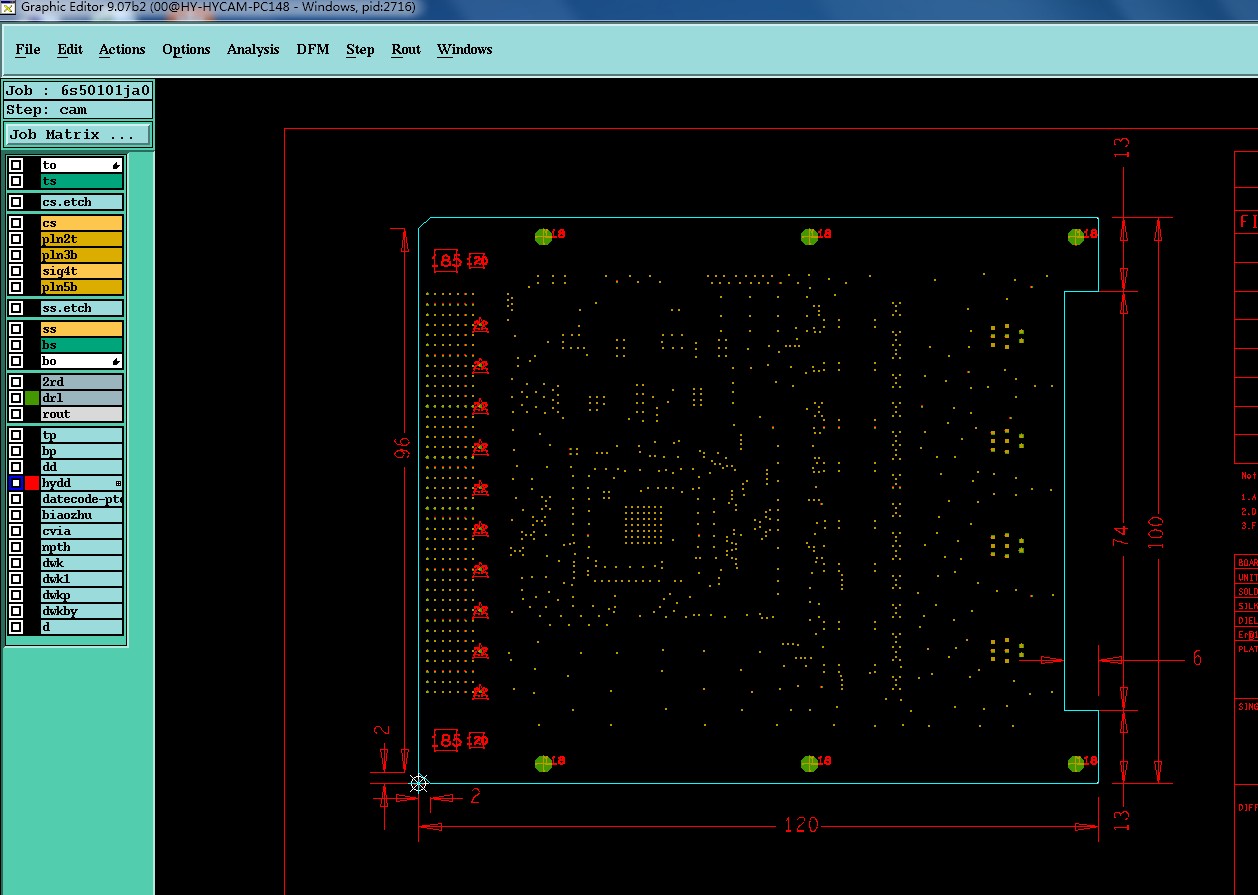Open the Step menu
The width and height of the screenshot is (1258, 895).
(x=360, y=49)
